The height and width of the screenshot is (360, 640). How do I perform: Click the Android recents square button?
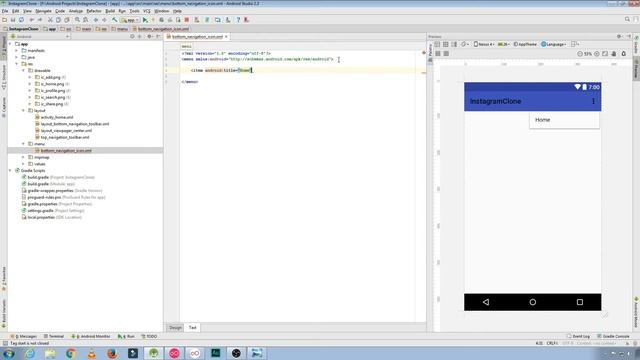580,302
